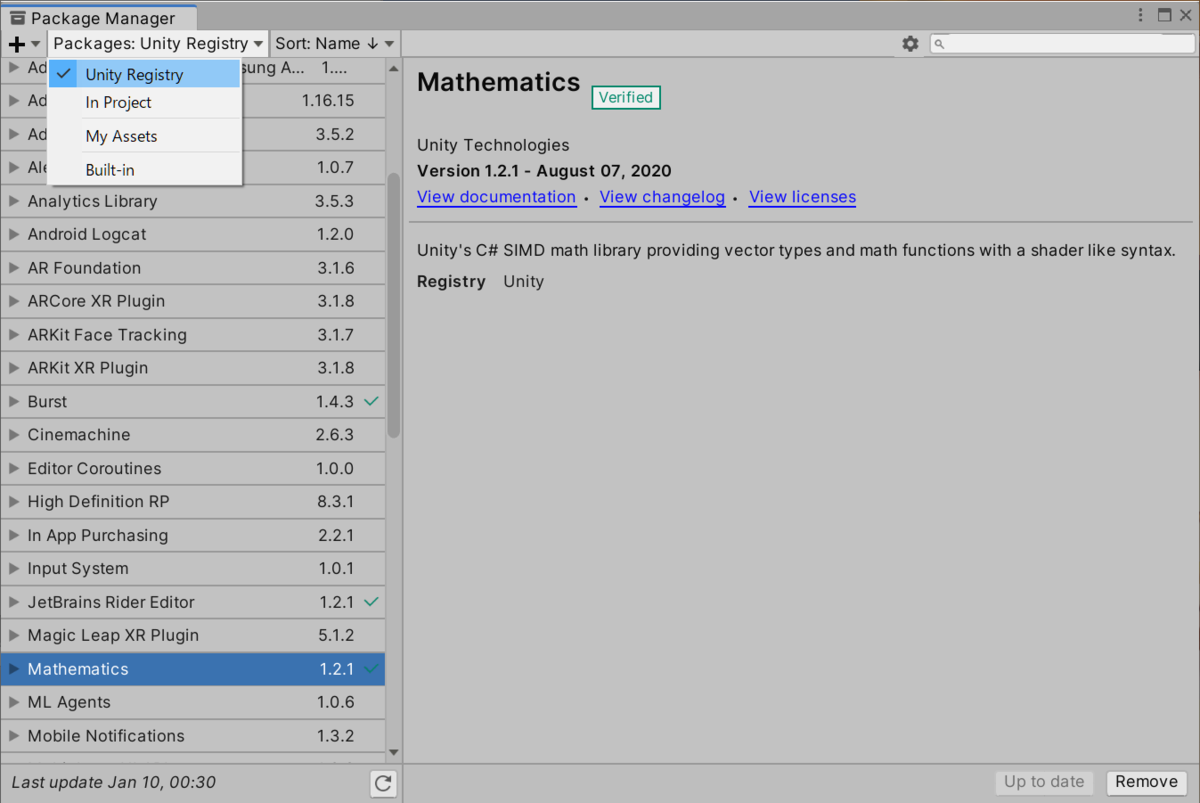Choose Built-in from the menu

pyautogui.click(x=145, y=170)
